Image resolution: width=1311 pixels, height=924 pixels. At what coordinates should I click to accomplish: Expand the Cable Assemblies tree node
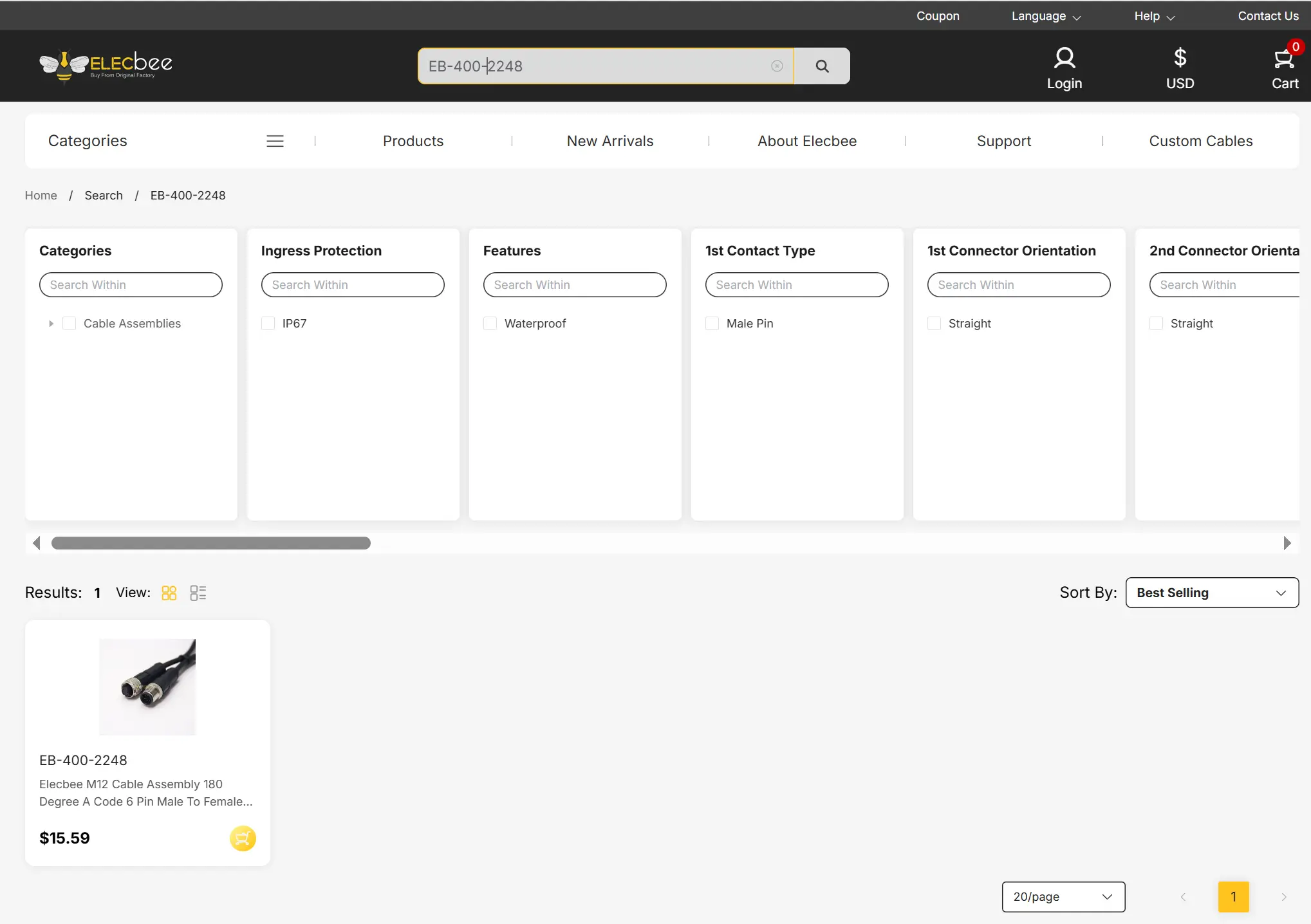(51, 324)
